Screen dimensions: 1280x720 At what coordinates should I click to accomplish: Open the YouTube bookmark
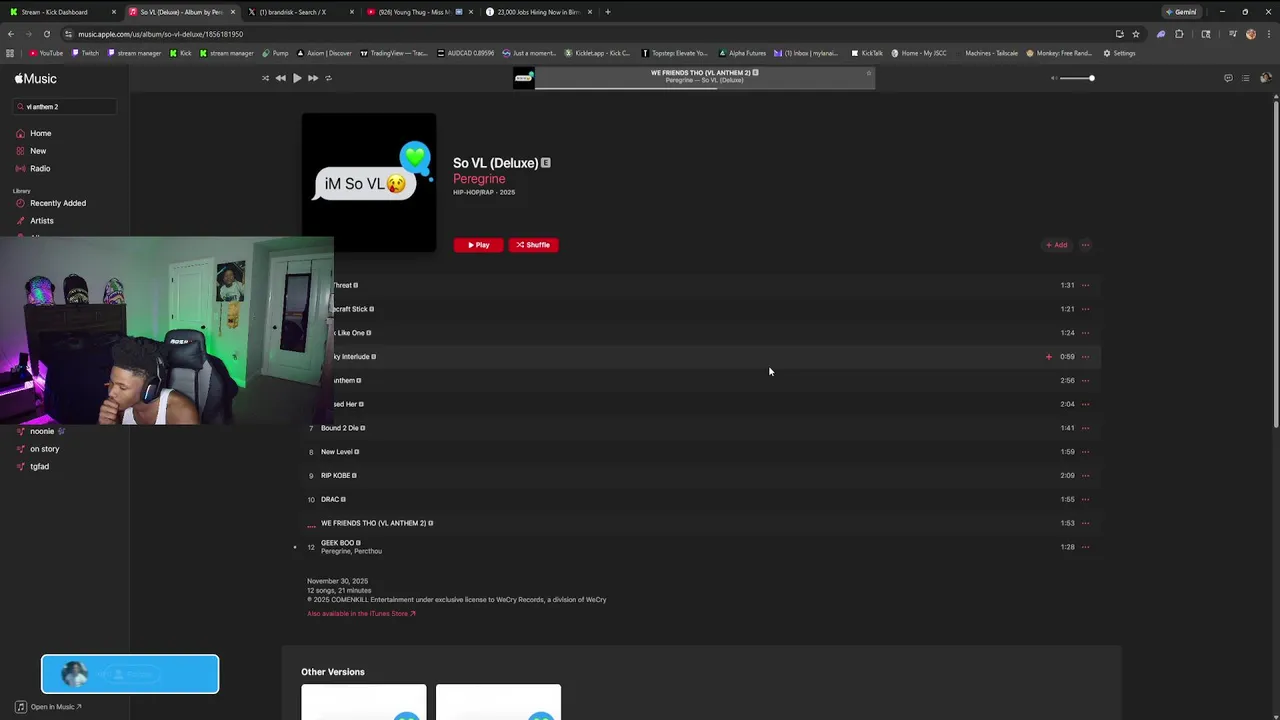pyautogui.click(x=46, y=53)
